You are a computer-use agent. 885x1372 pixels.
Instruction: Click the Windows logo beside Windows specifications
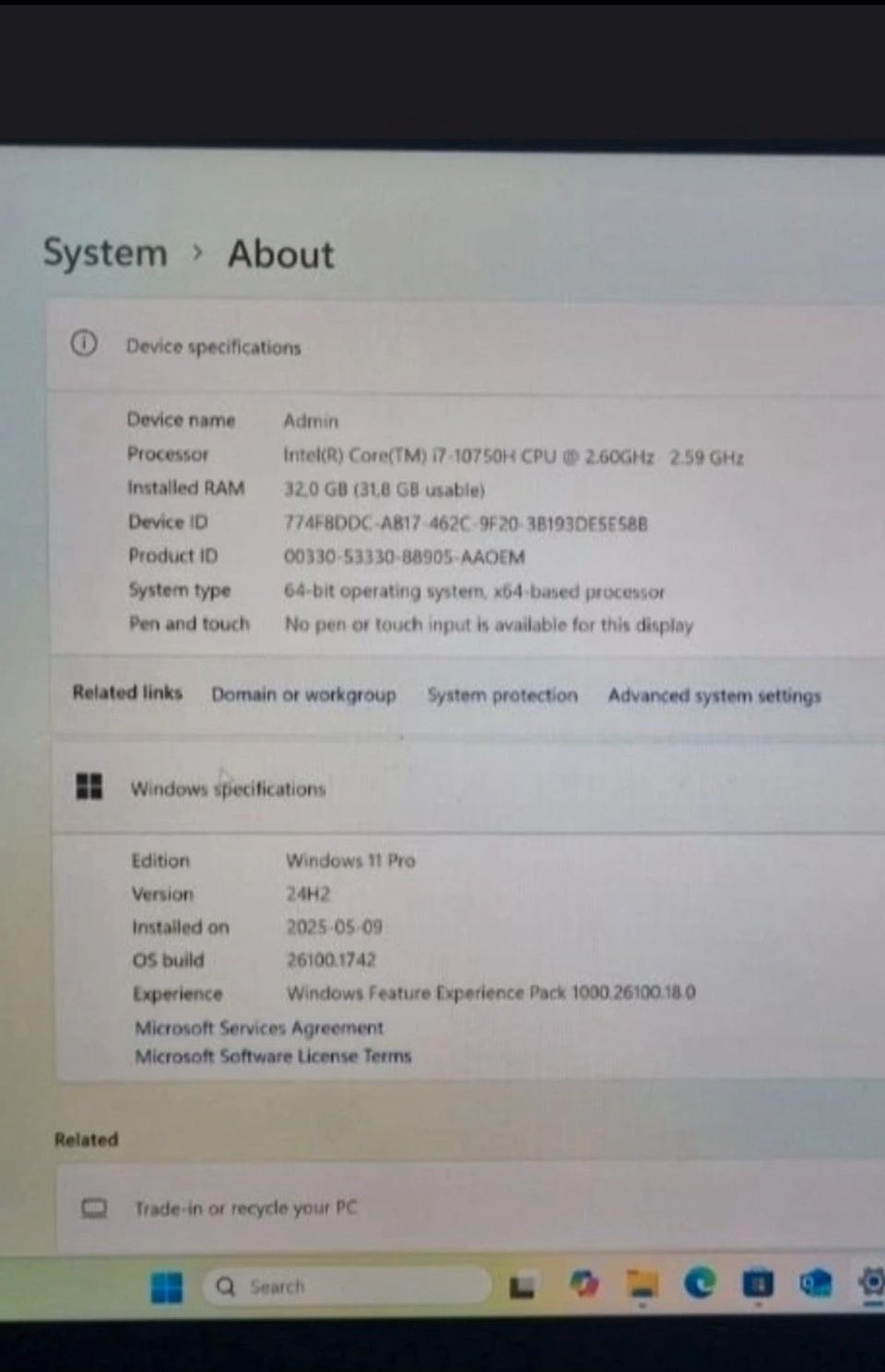coord(88,786)
